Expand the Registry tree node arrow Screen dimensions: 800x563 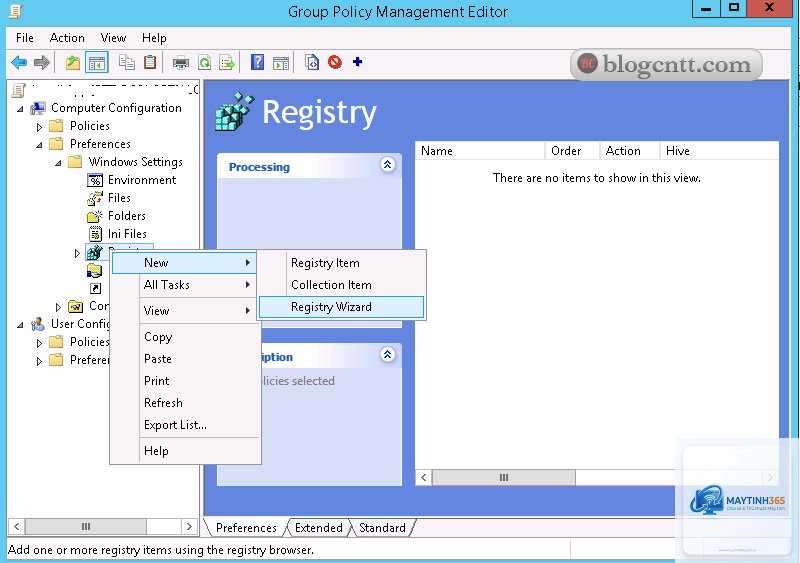point(77,253)
